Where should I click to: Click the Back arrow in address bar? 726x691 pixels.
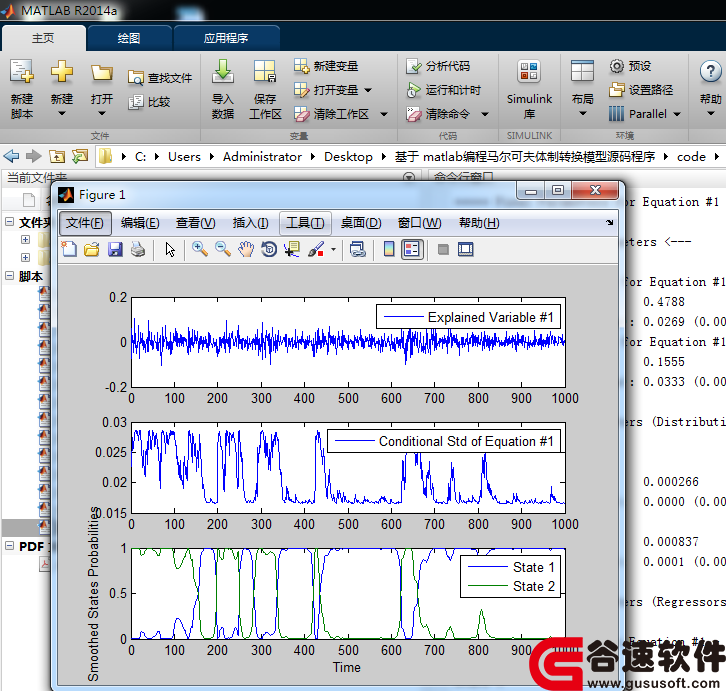click(x=12, y=157)
